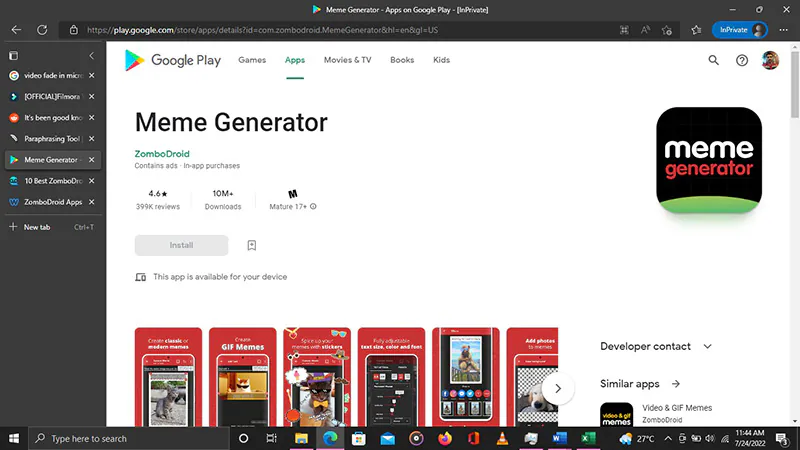The width and height of the screenshot is (800, 450).
Task: Open the browser Settings and more menu
Action: pos(784,30)
